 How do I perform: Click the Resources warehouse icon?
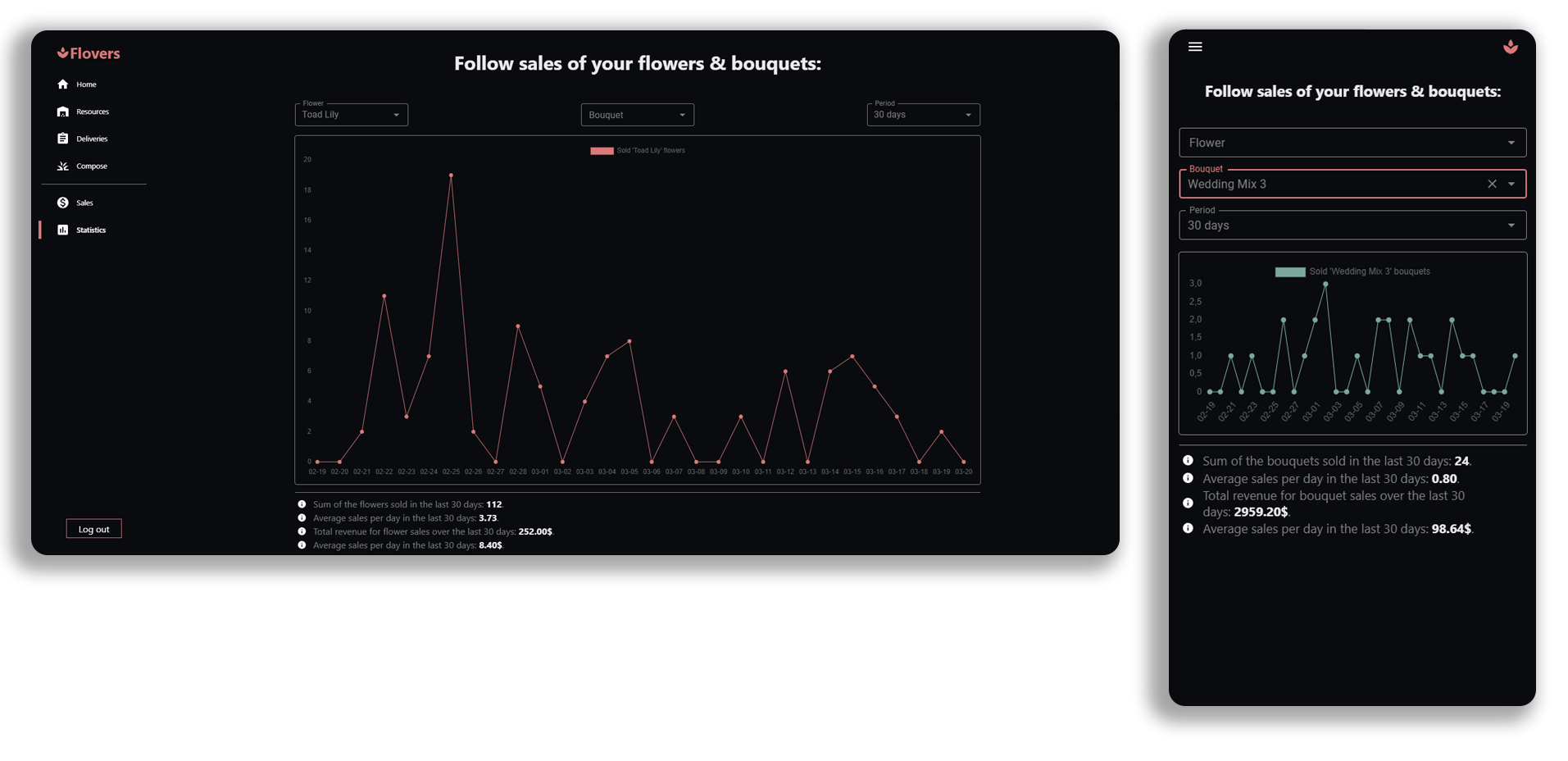click(x=63, y=112)
